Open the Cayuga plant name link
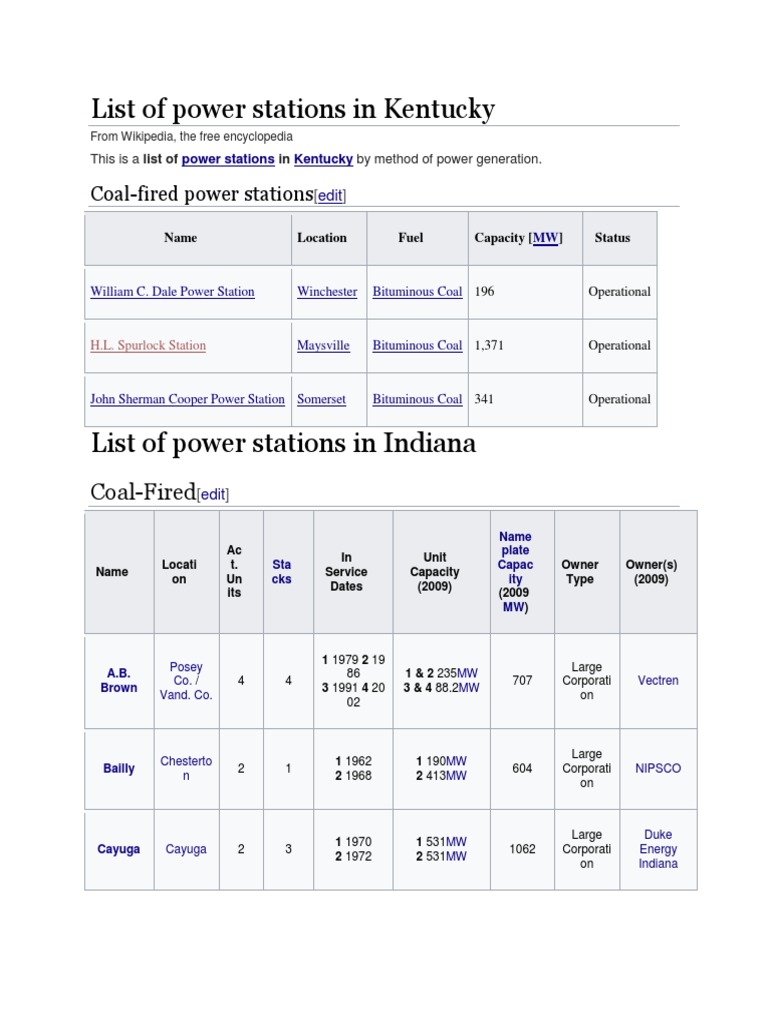Screen dimensions: 768x1024 [118, 850]
